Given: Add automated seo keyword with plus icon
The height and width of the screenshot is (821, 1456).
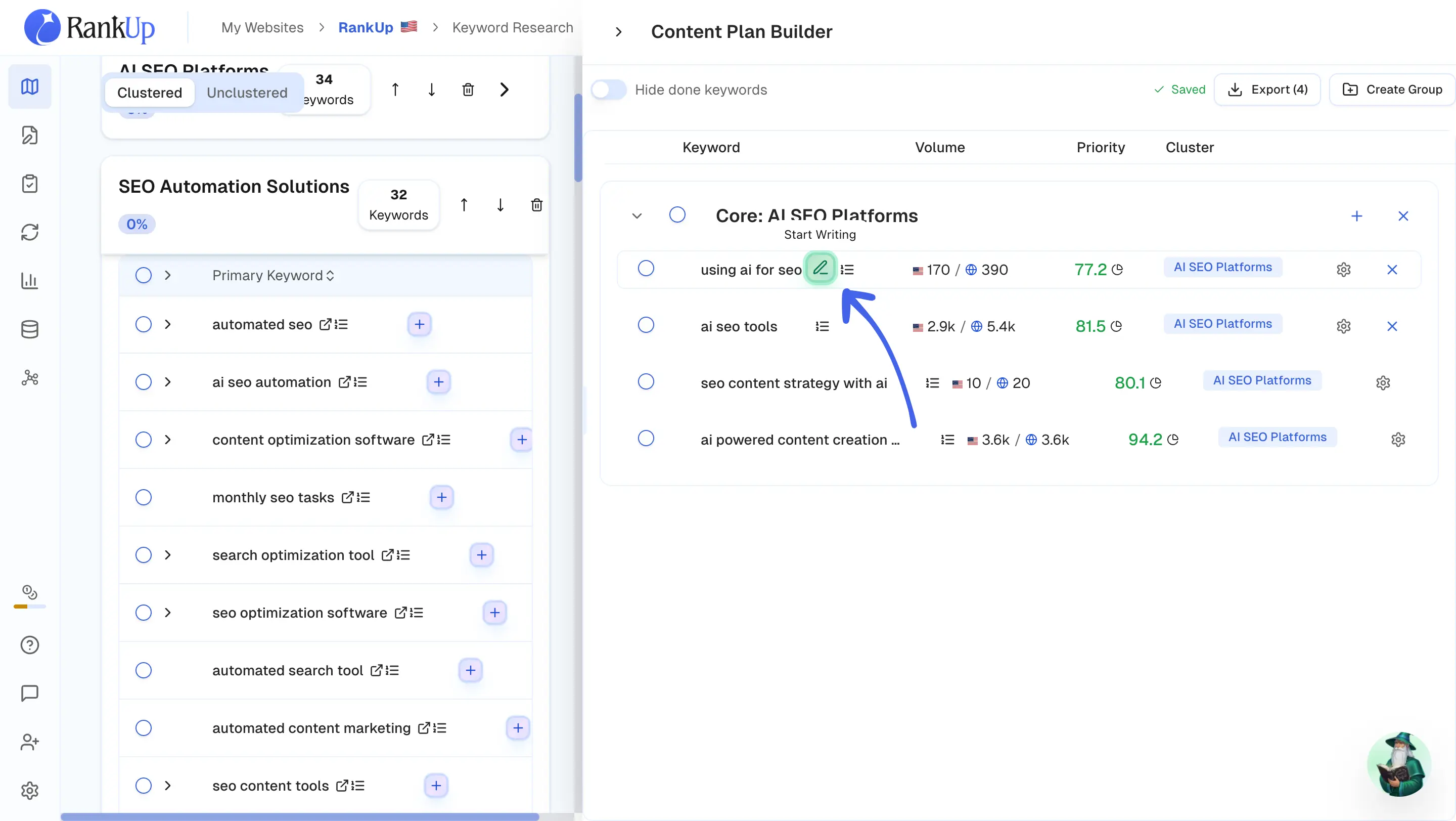Looking at the screenshot, I should [x=420, y=325].
